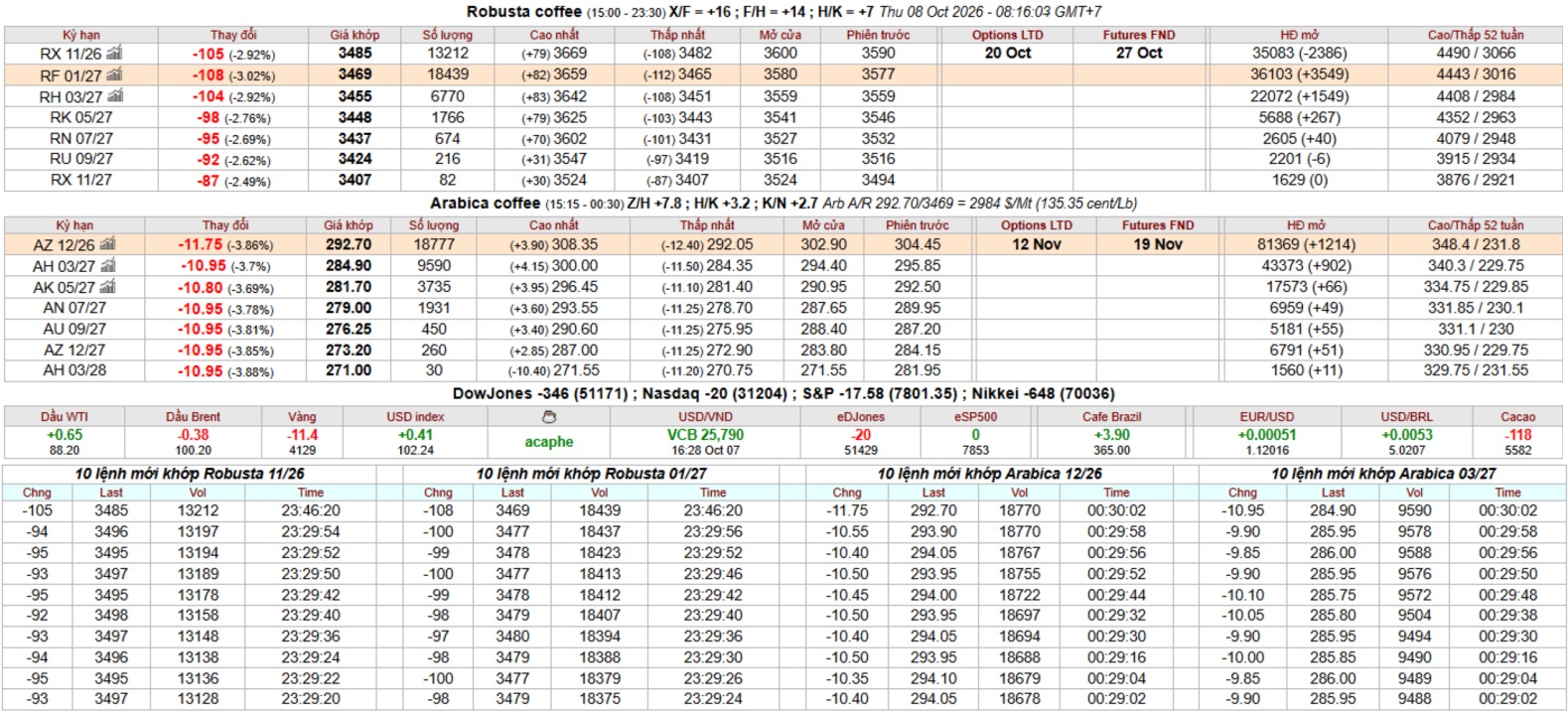Click the Cacao header cell
The height and width of the screenshot is (712, 1568).
(1517, 417)
